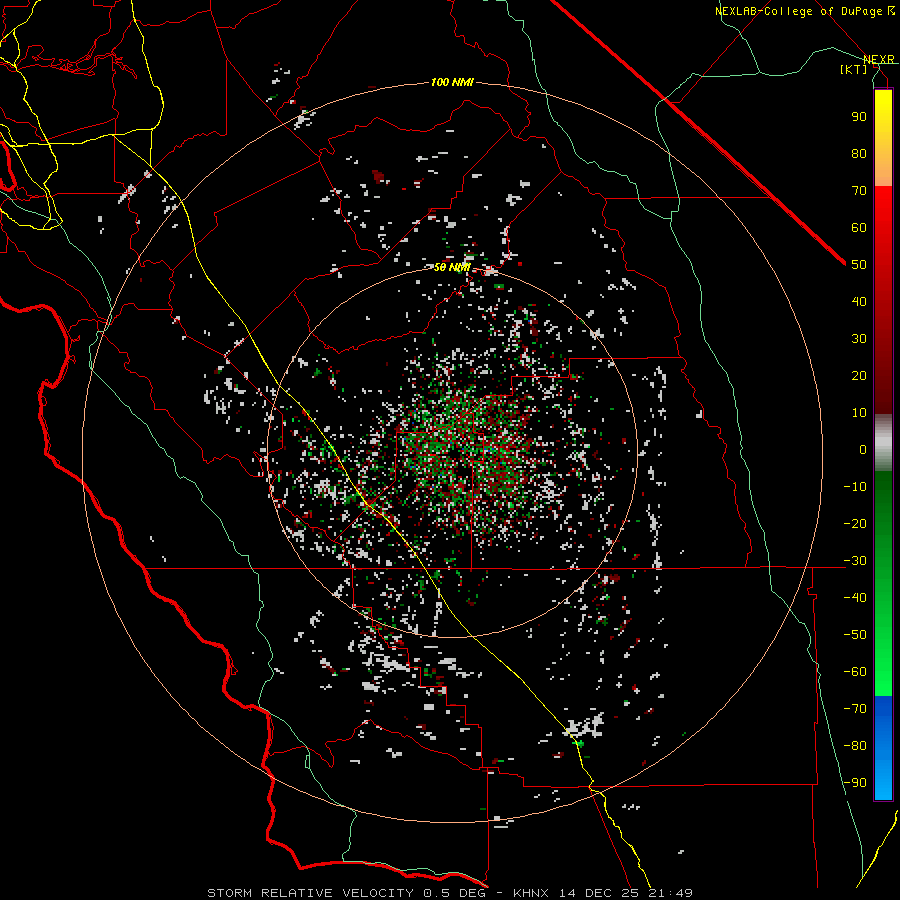Viewport: 900px width, 900px height.
Task: Click the "14 DEC 25" date in caption
Action: pyautogui.click(x=599, y=893)
